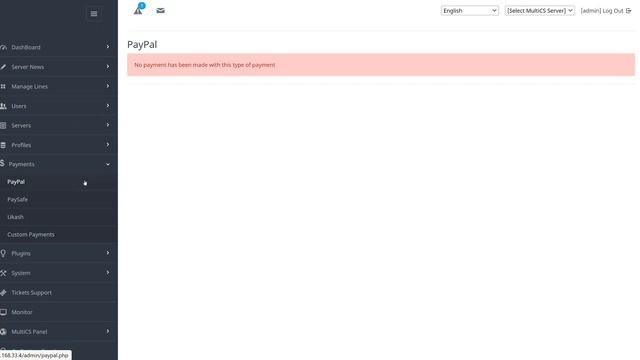Viewport: 640px width, 360px height.
Task: Click the System tools icon
Action: pyautogui.click(x=3, y=273)
